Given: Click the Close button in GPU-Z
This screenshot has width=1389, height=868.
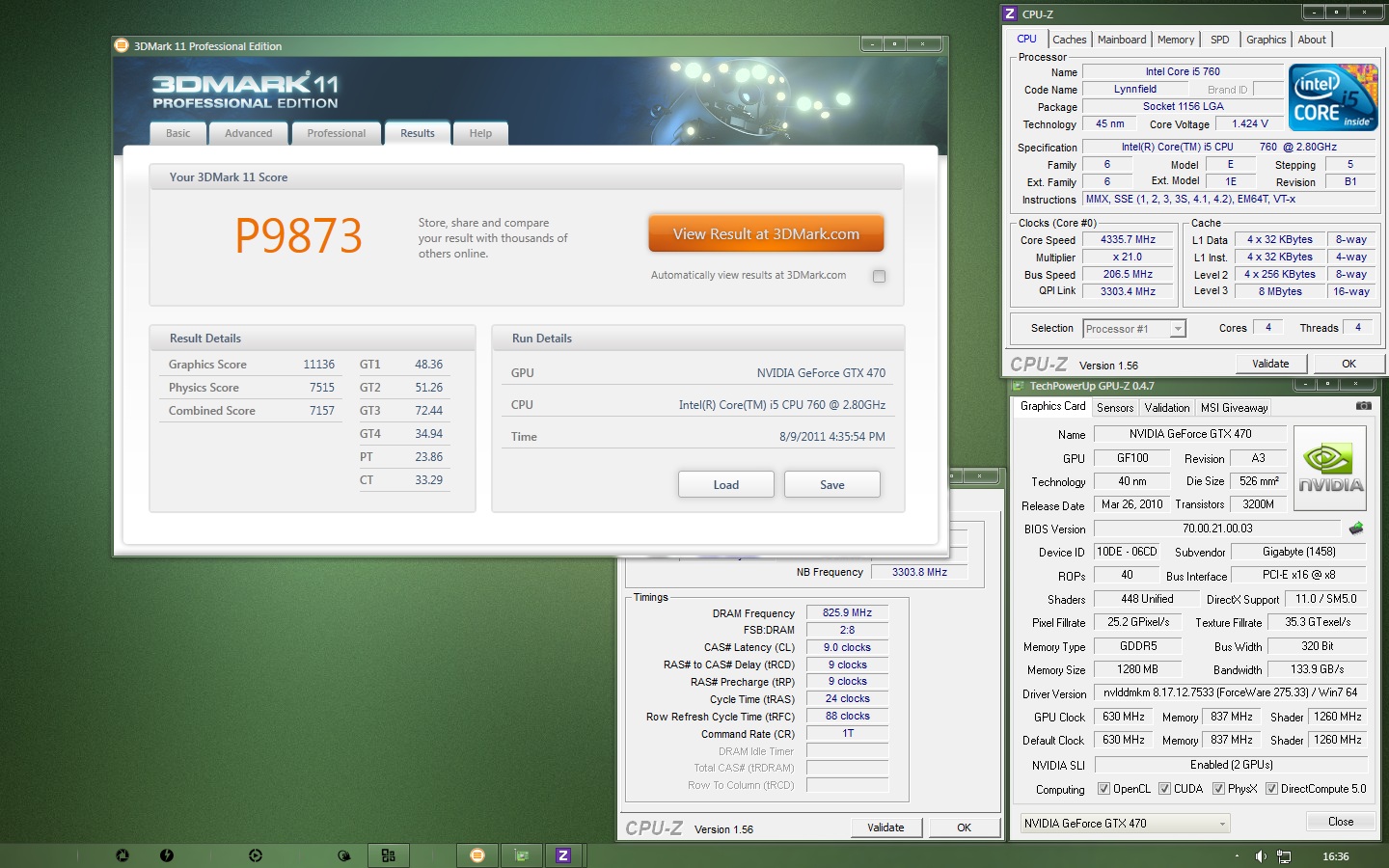Looking at the screenshot, I should (x=1341, y=822).
